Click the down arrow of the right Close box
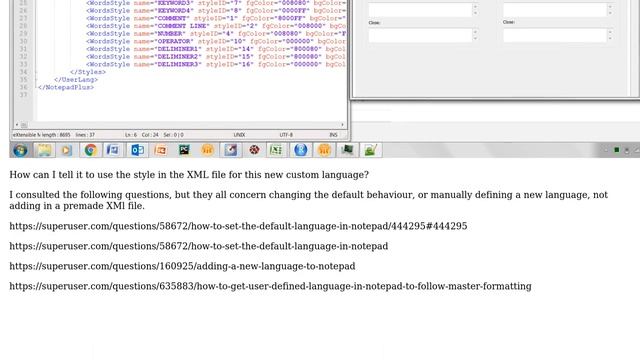Viewport: 640px width, 360px height. click(610, 38)
